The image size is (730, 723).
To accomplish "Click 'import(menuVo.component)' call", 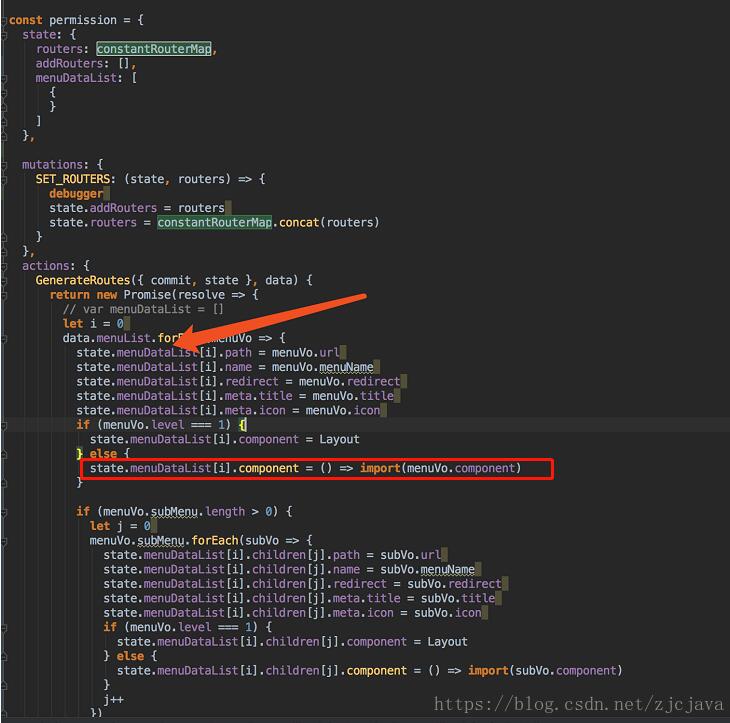I will click(440, 468).
